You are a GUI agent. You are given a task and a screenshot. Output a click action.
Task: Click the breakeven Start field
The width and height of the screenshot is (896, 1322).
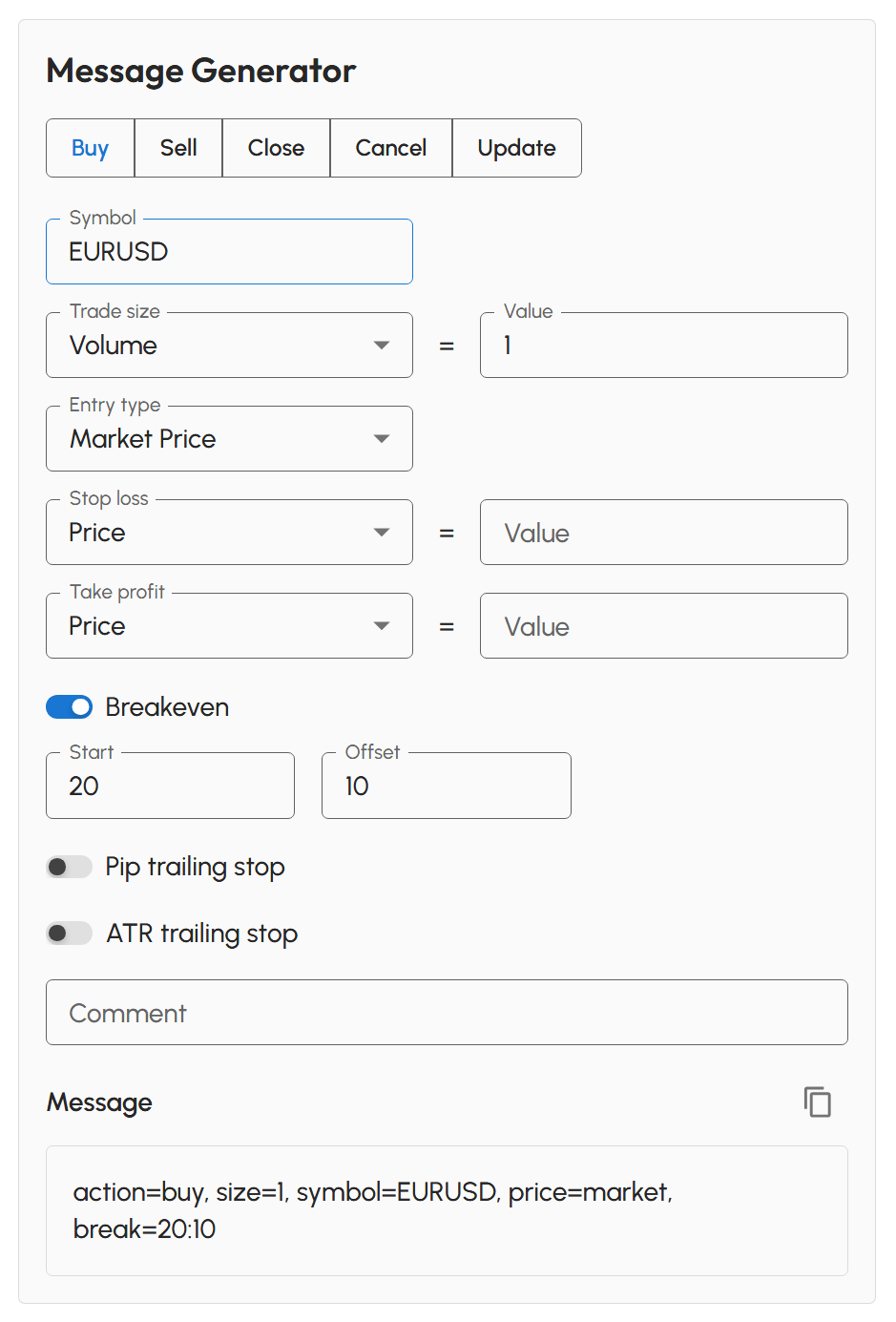tap(170, 786)
